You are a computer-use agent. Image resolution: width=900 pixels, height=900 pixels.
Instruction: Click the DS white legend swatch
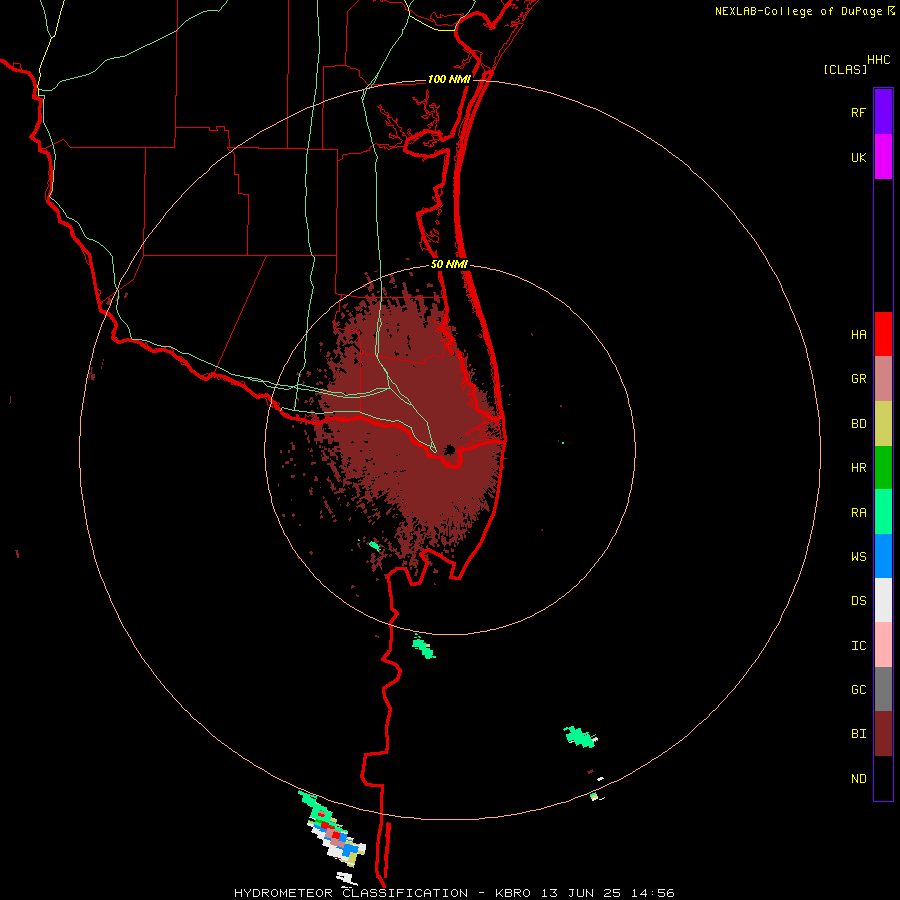coord(883,600)
